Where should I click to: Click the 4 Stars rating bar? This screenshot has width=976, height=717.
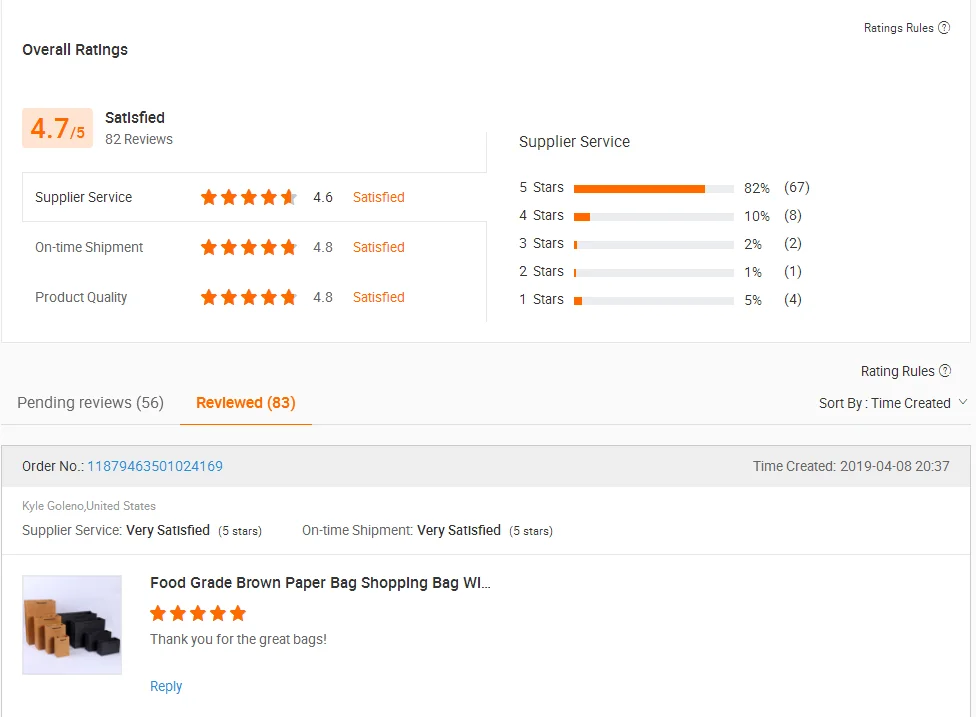pos(653,216)
